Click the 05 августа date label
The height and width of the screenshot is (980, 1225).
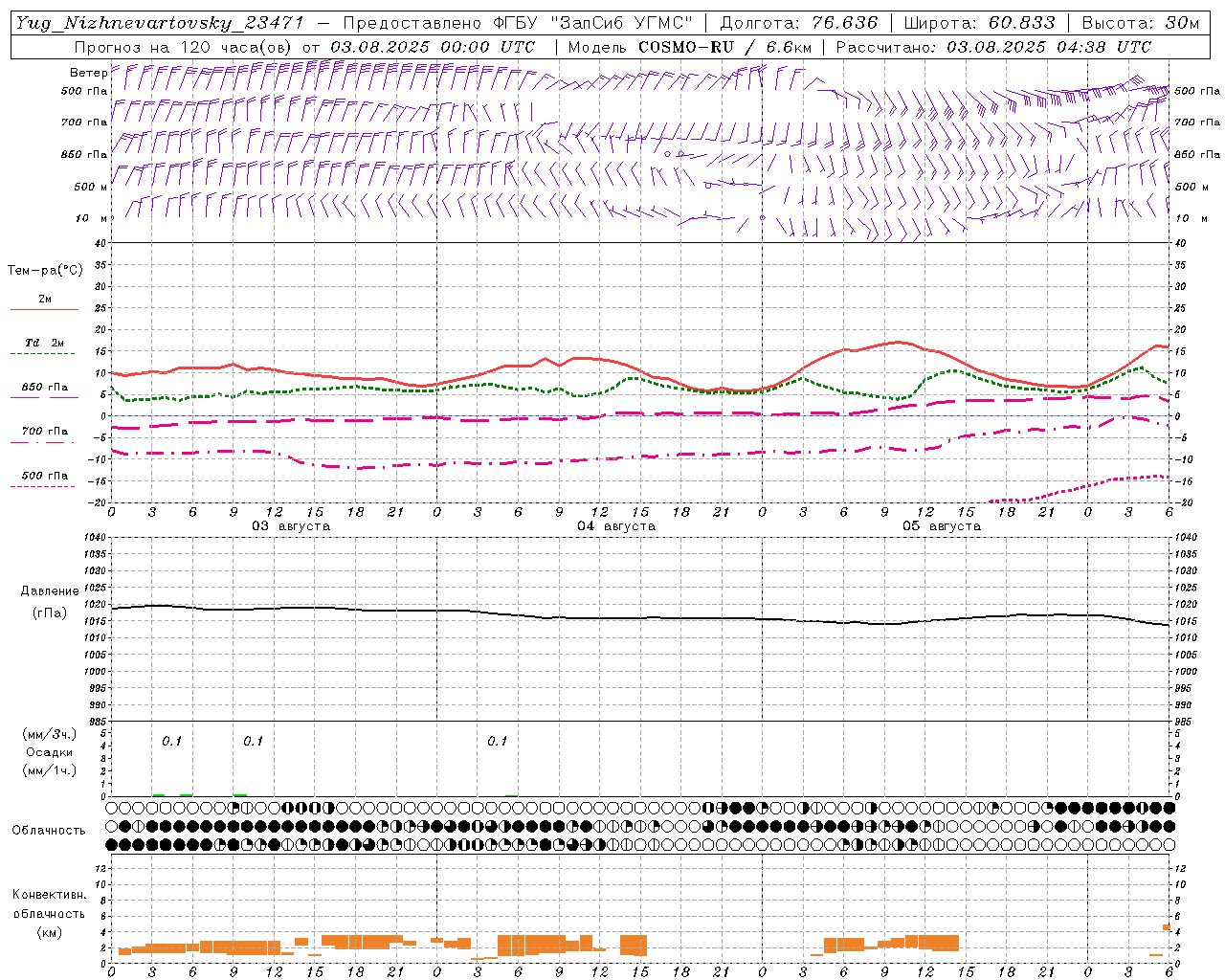942,526
